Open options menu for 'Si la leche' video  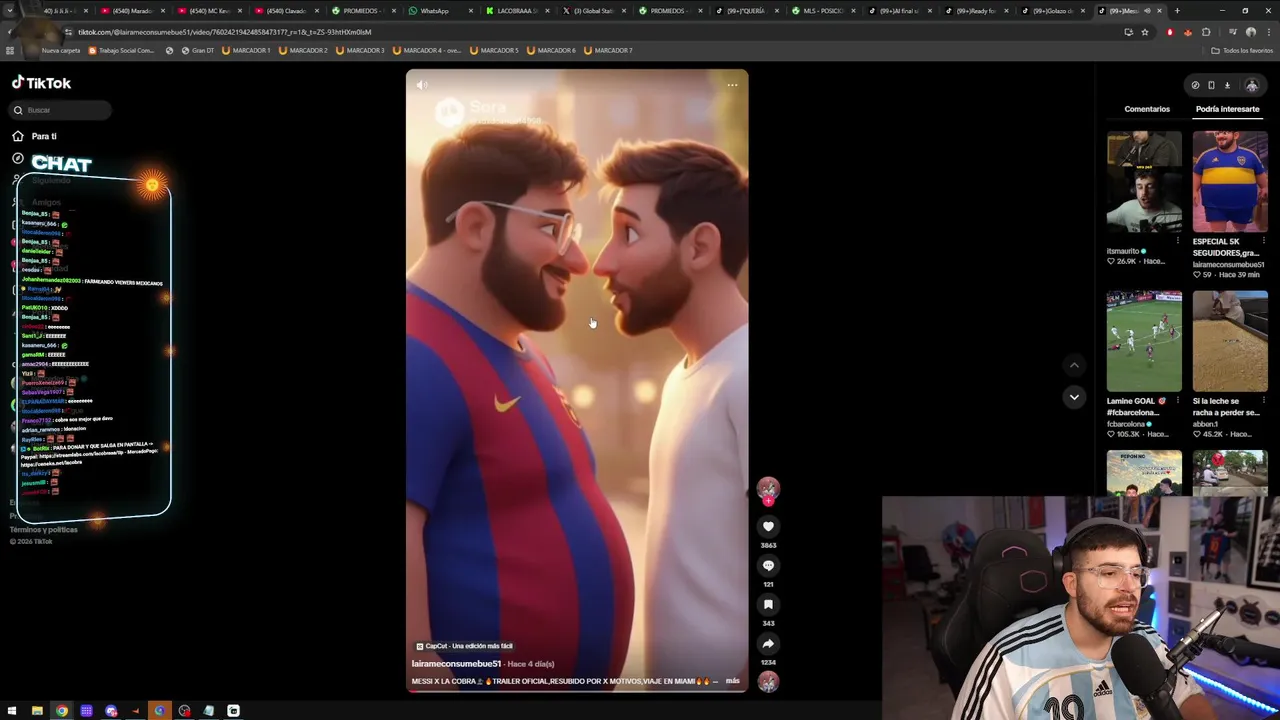[1264, 401]
